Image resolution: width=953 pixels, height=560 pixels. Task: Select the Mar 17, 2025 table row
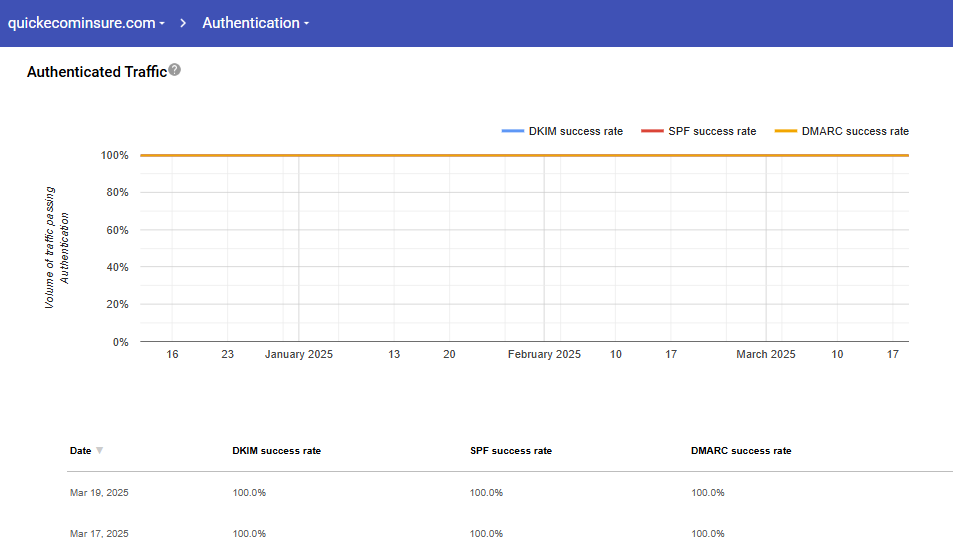(x=99, y=533)
